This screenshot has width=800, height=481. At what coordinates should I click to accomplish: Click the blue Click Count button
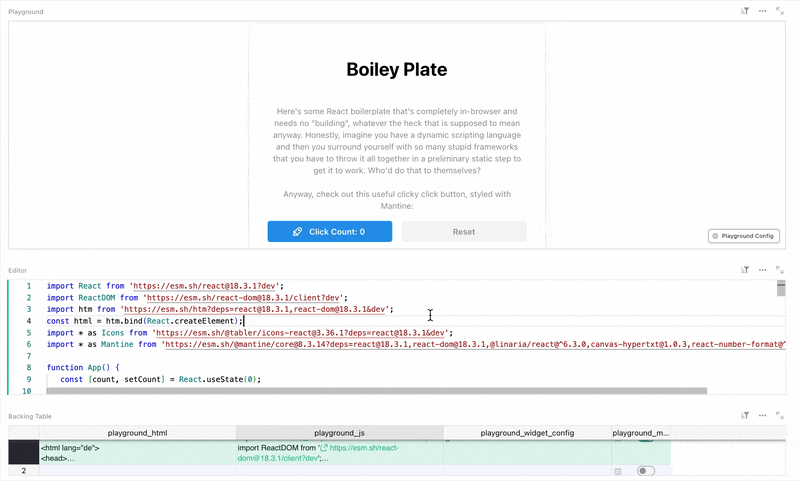coord(329,232)
